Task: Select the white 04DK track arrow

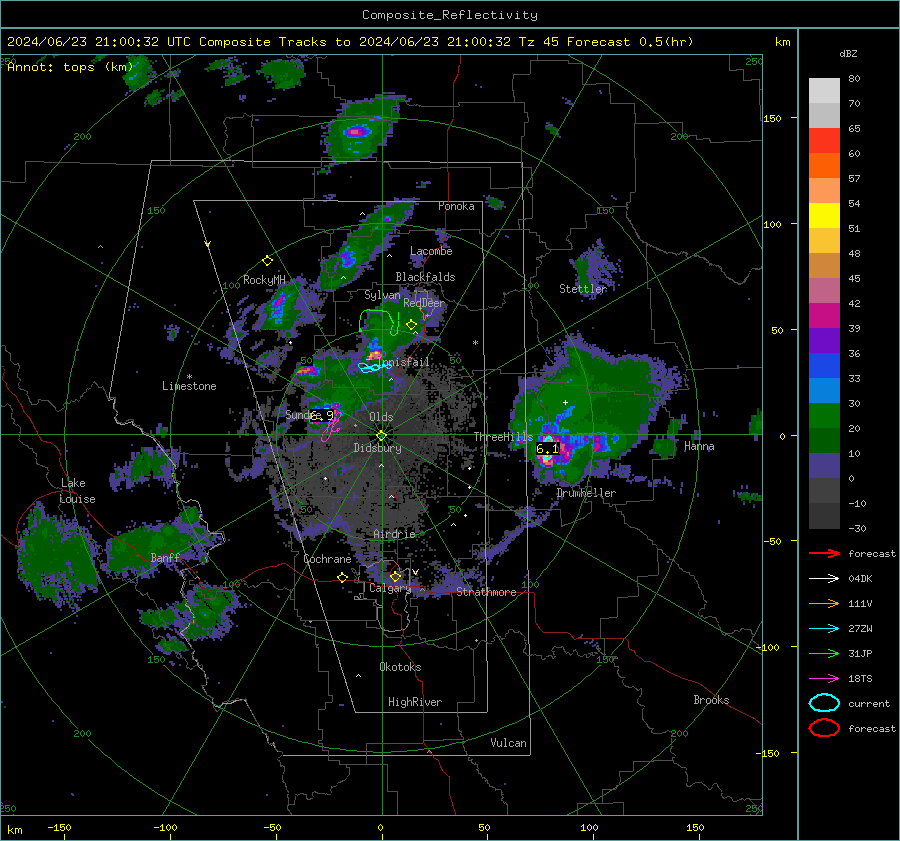Action: (x=824, y=578)
